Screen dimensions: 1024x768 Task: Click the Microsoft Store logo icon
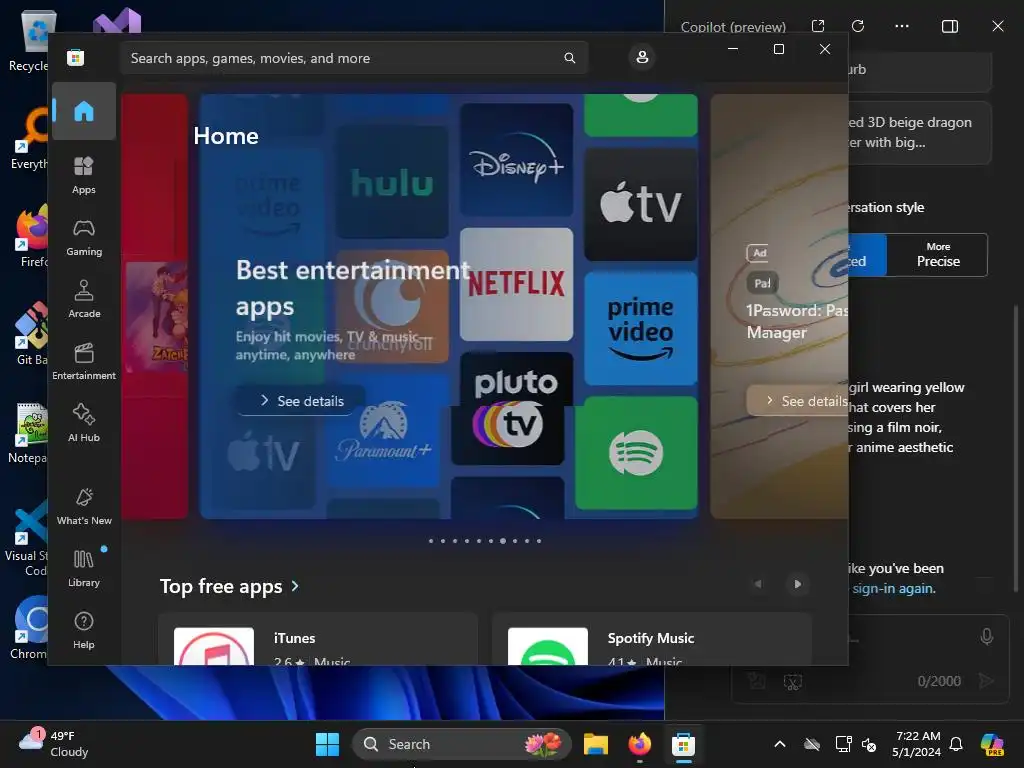(76, 58)
